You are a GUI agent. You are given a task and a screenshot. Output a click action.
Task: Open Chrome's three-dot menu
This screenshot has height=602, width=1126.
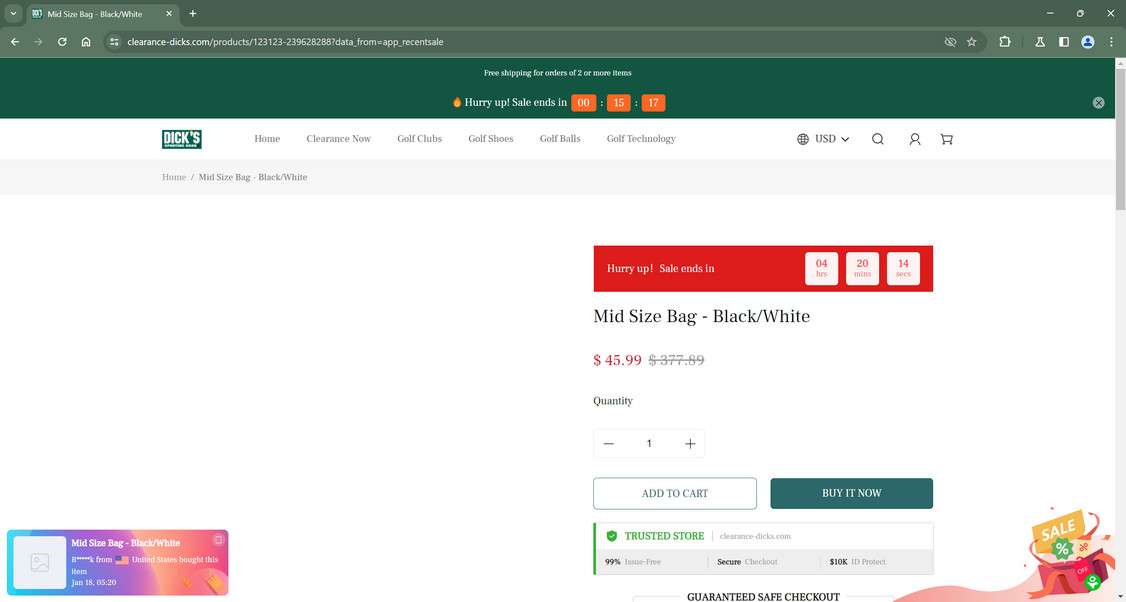1111,42
